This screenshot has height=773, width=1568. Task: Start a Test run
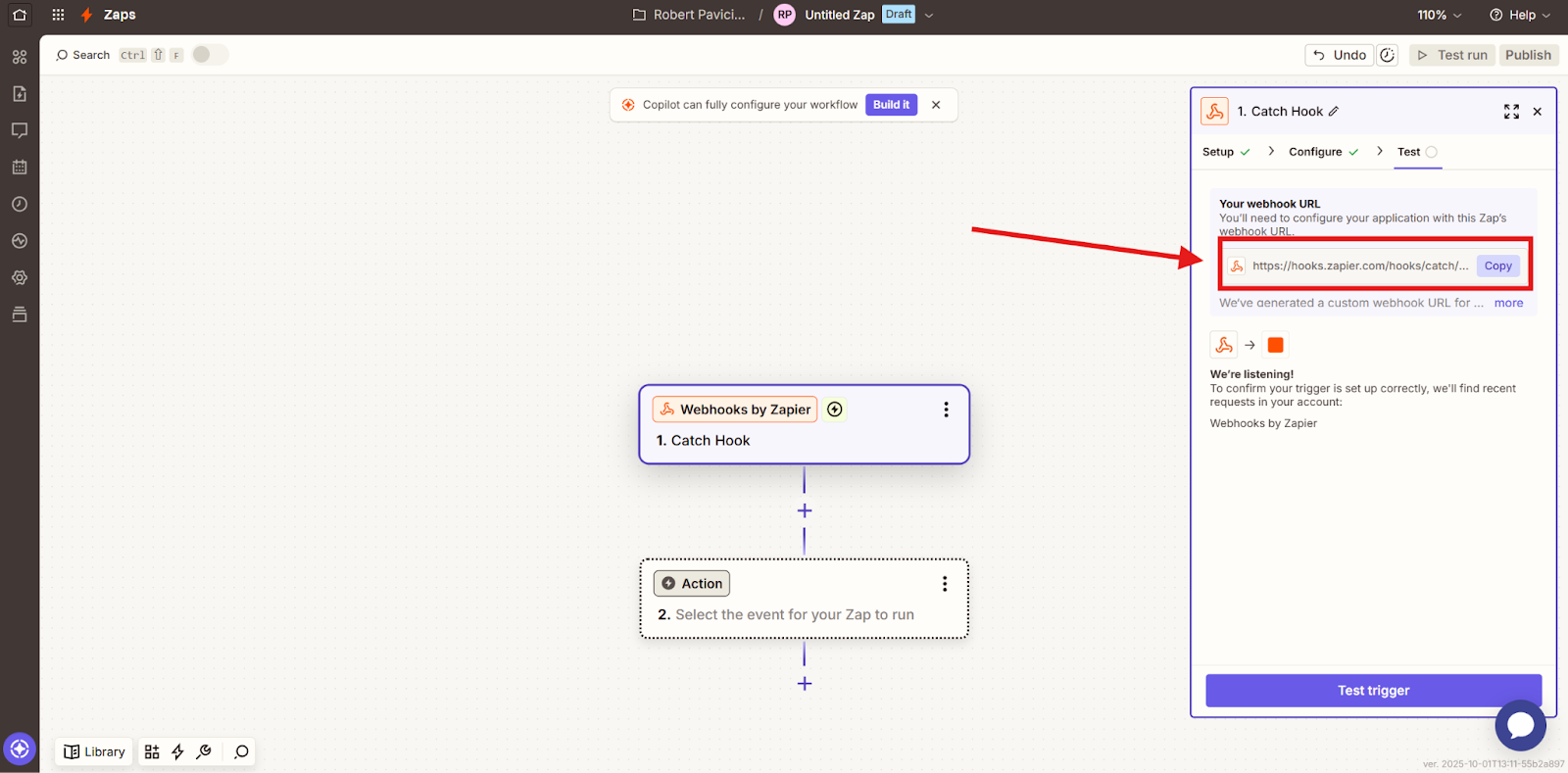pos(1452,55)
